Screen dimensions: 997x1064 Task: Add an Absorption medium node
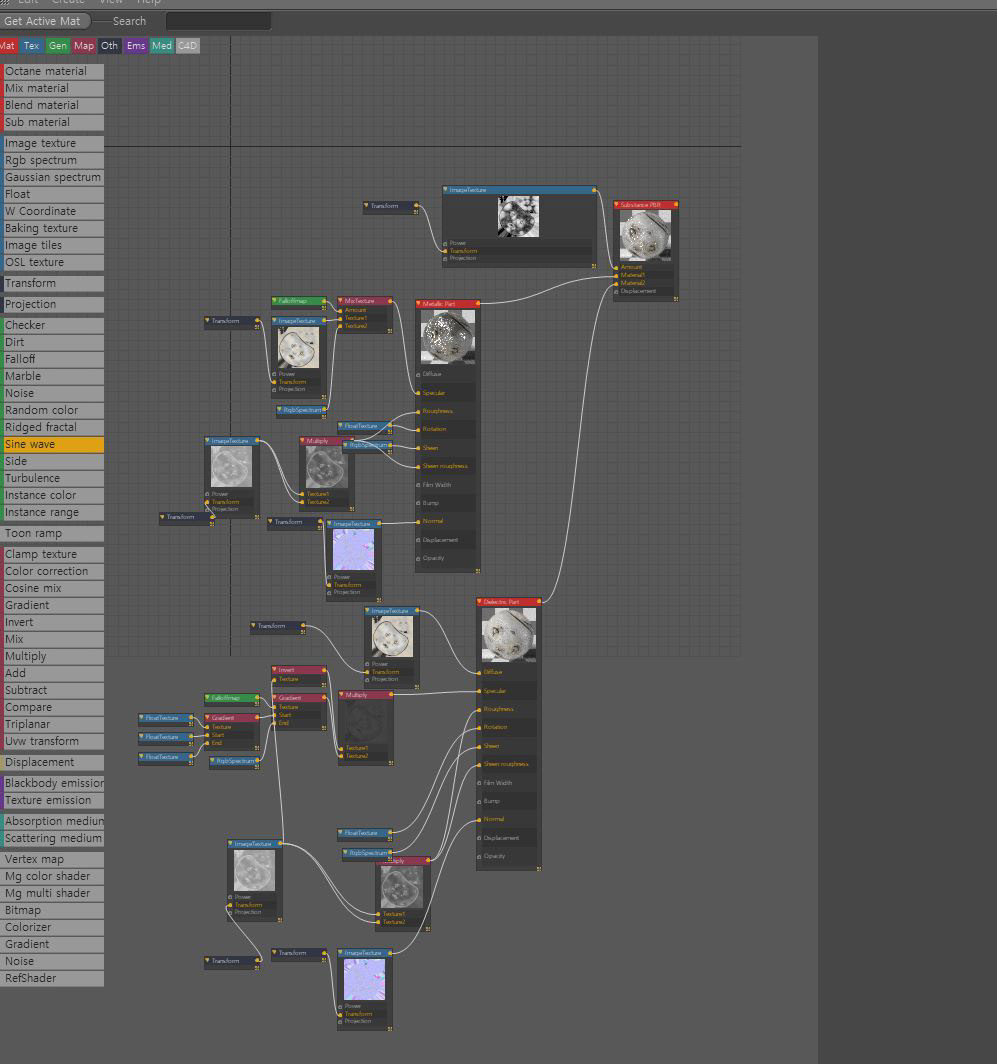[x=52, y=821]
